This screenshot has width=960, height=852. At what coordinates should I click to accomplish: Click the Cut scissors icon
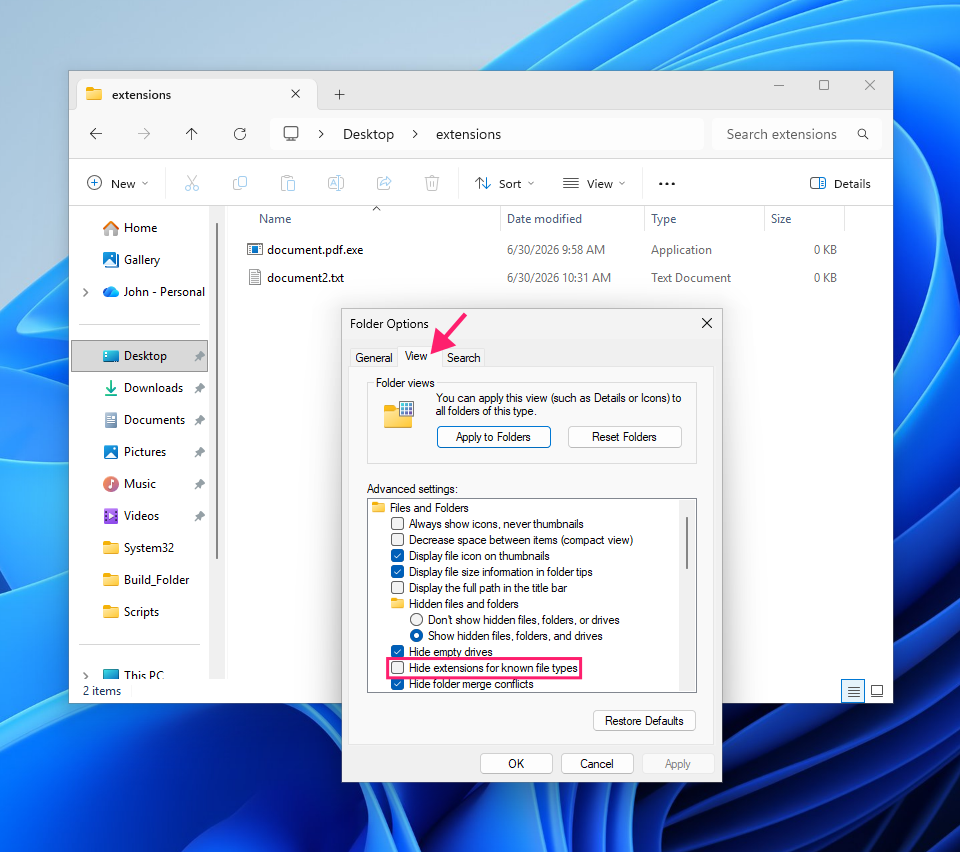[x=192, y=183]
